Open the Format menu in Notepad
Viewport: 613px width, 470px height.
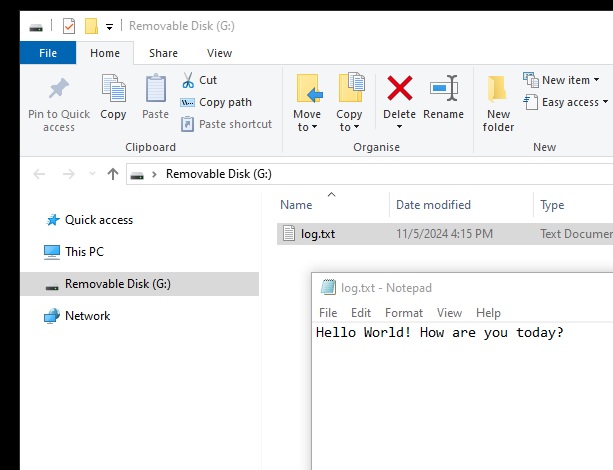click(404, 313)
